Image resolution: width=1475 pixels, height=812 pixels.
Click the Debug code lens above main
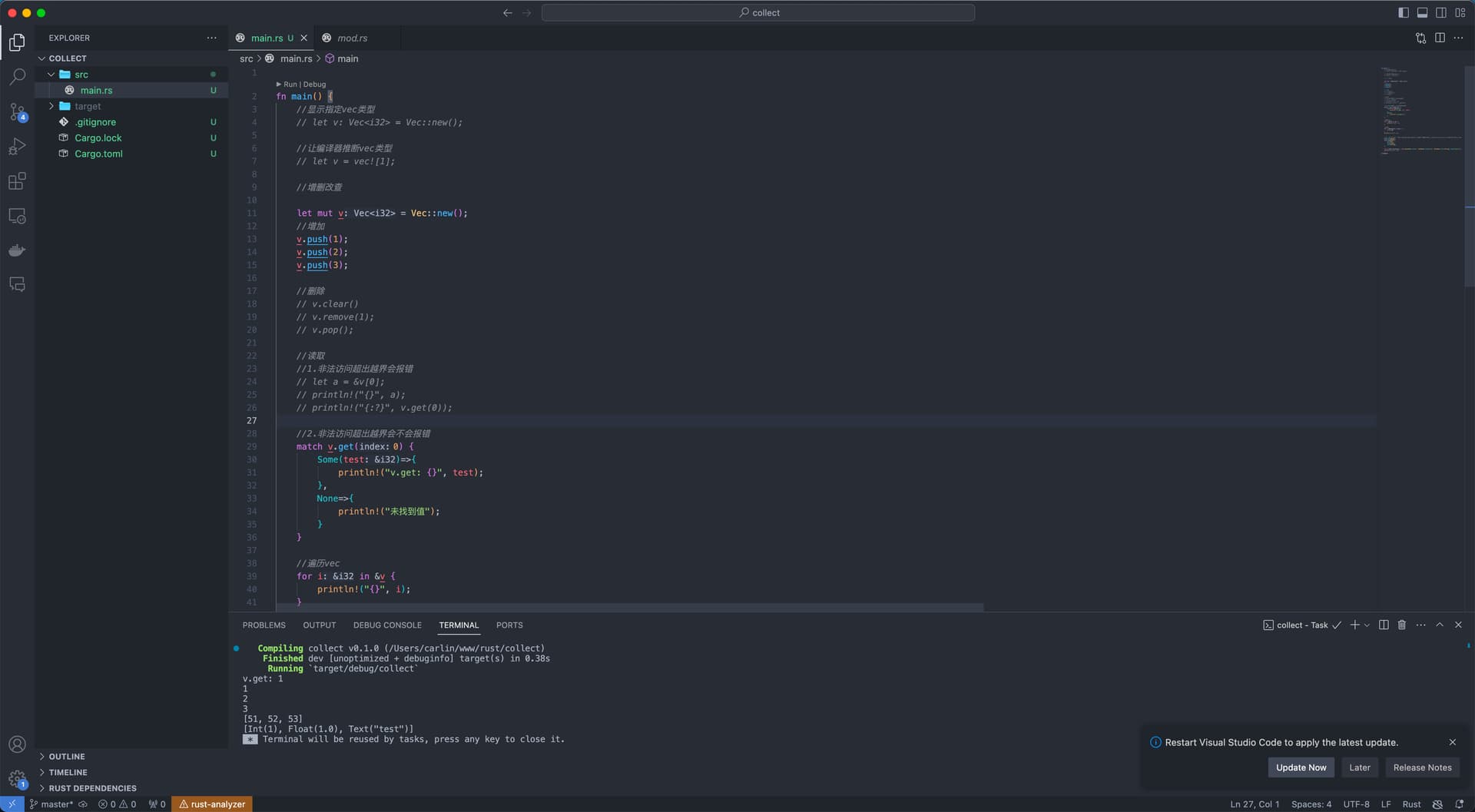(314, 85)
